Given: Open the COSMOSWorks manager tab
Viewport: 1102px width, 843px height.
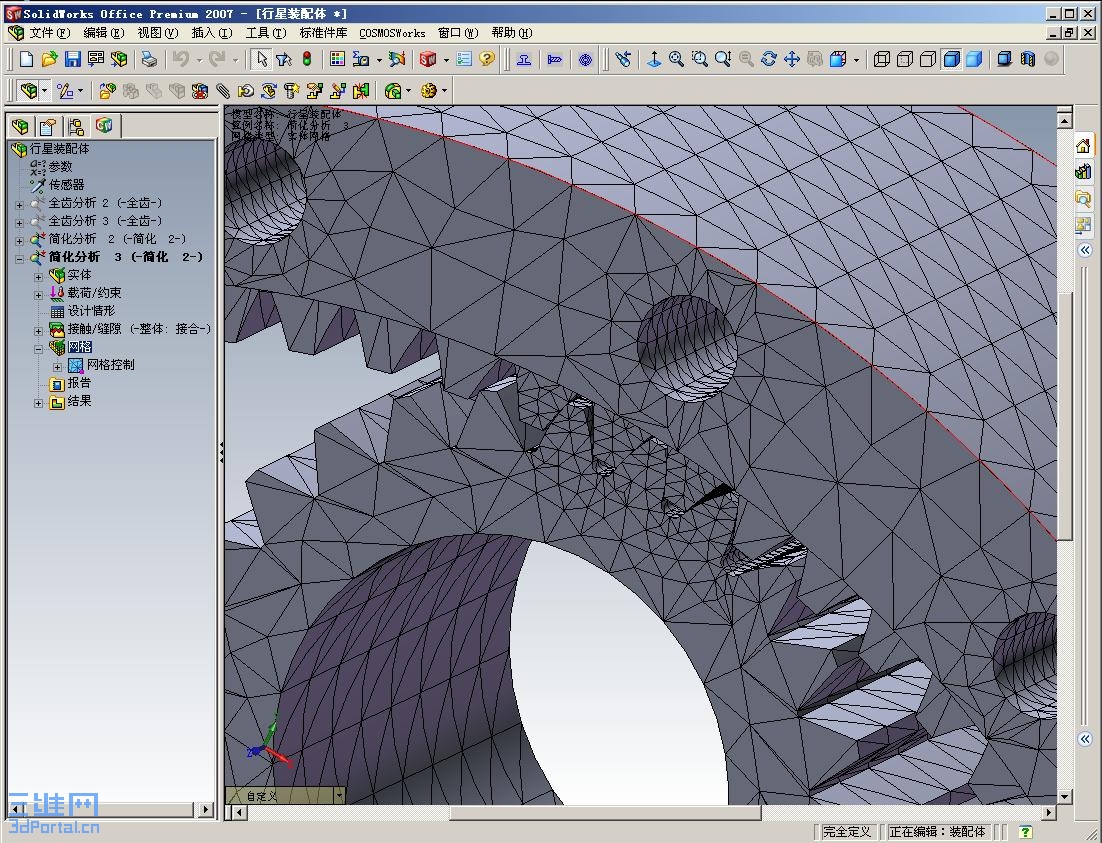Looking at the screenshot, I should [x=103, y=126].
